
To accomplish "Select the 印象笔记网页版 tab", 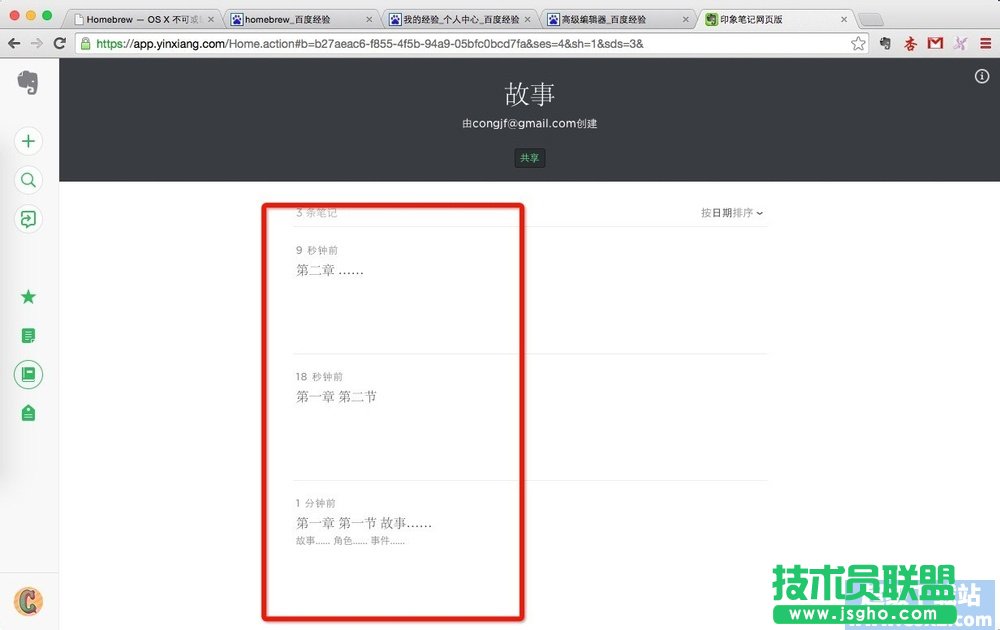I will [776, 19].
